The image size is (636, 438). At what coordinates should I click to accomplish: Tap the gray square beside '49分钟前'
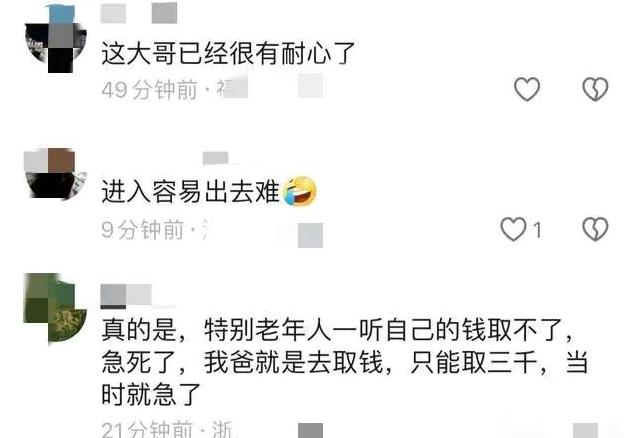[x=311, y=86]
